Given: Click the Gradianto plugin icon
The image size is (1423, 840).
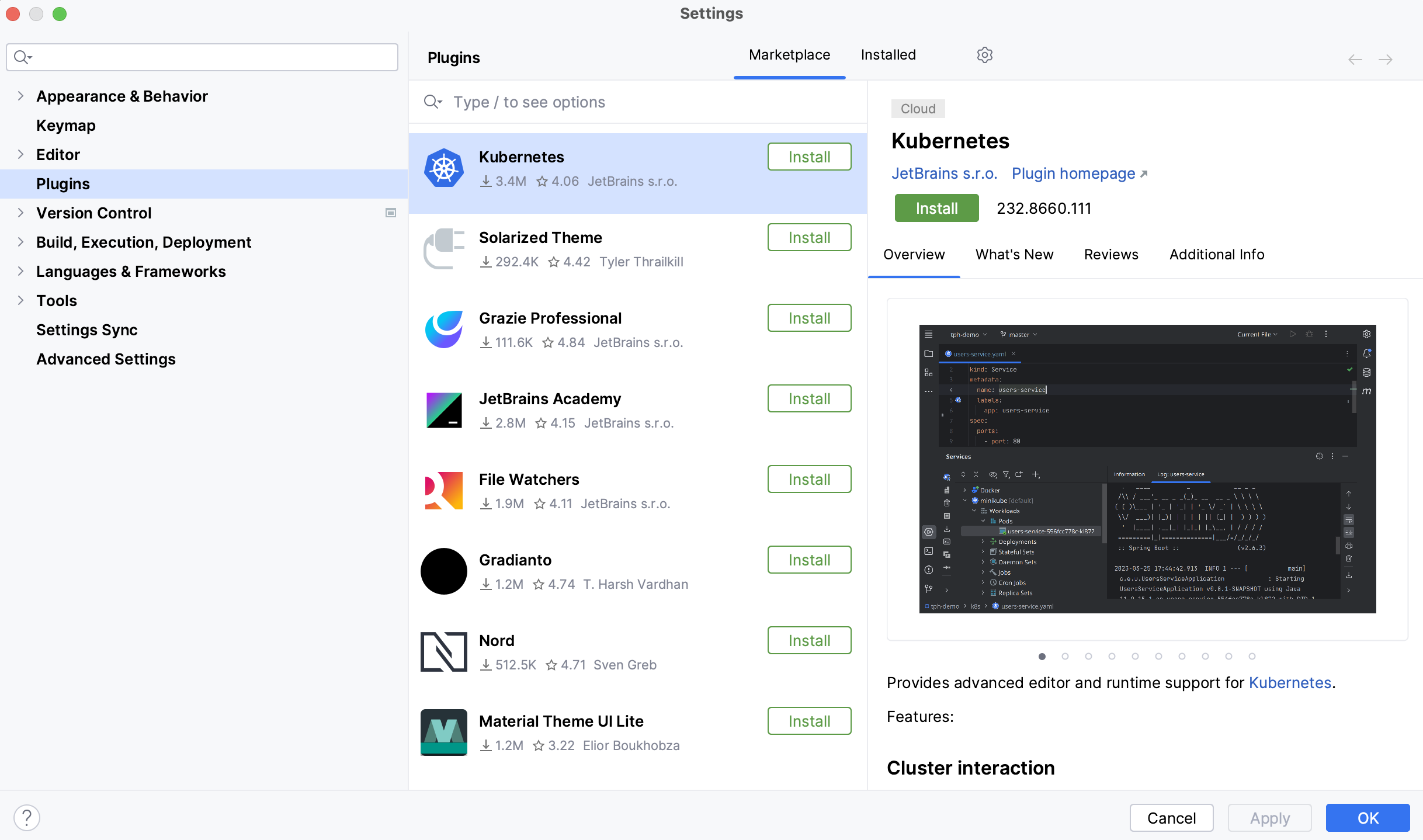Looking at the screenshot, I should [443, 570].
